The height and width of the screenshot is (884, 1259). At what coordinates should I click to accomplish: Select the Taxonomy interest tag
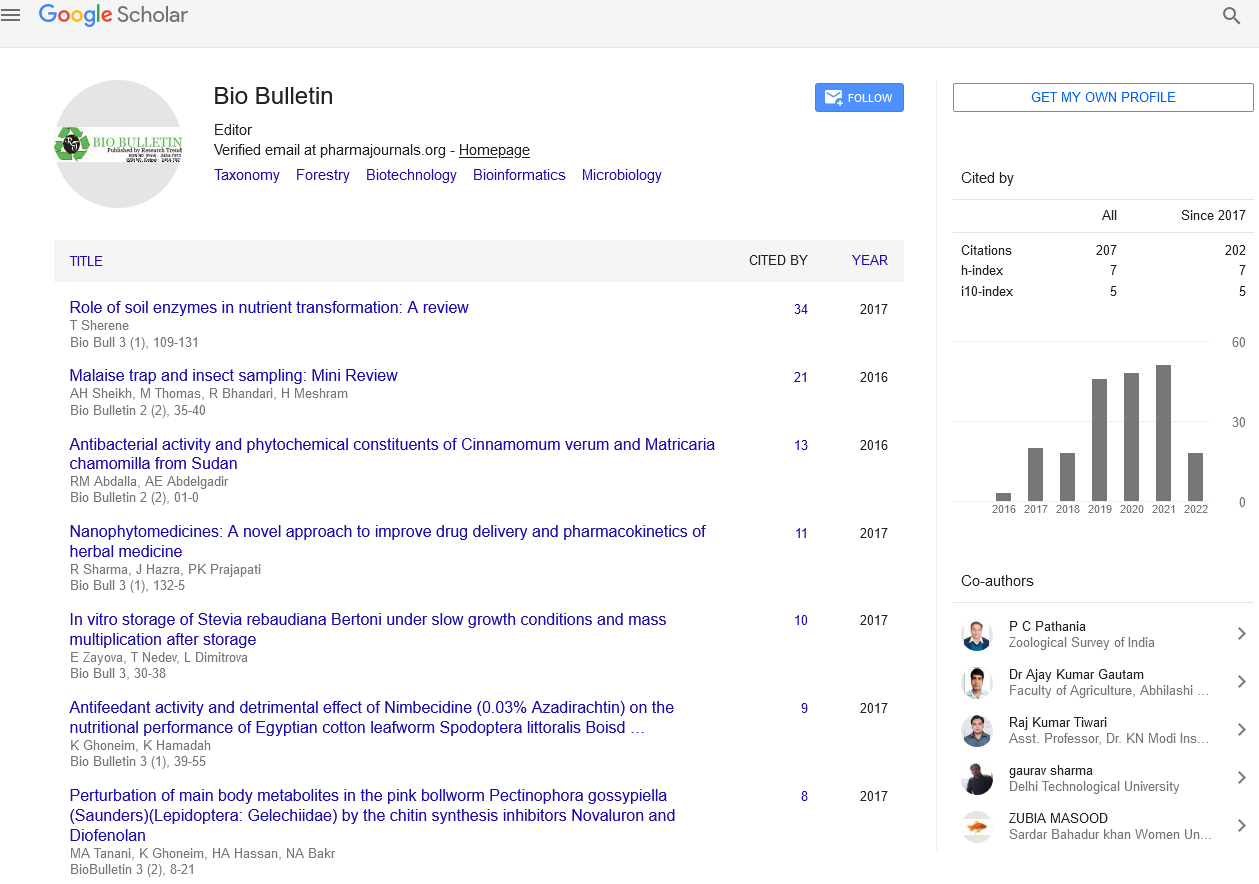pyautogui.click(x=247, y=175)
